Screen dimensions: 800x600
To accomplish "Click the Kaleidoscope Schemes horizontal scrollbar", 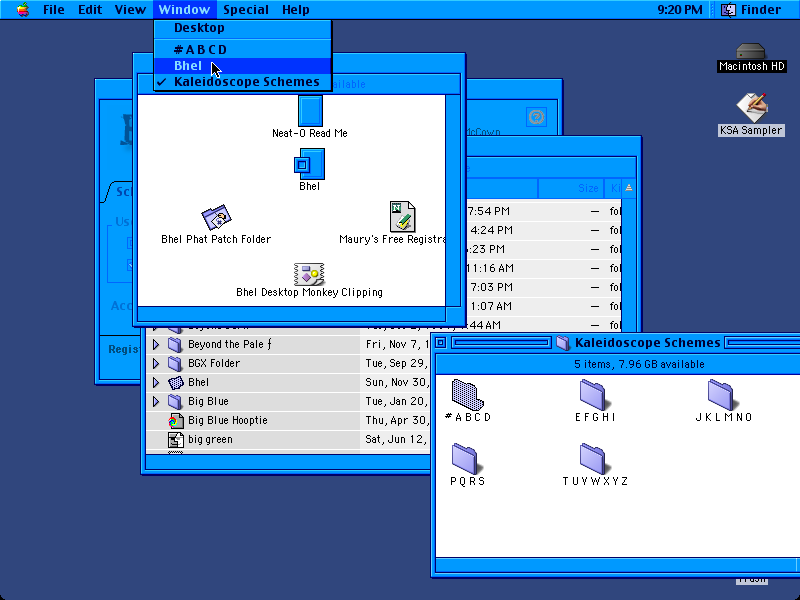I will pyautogui.click(x=615, y=565).
